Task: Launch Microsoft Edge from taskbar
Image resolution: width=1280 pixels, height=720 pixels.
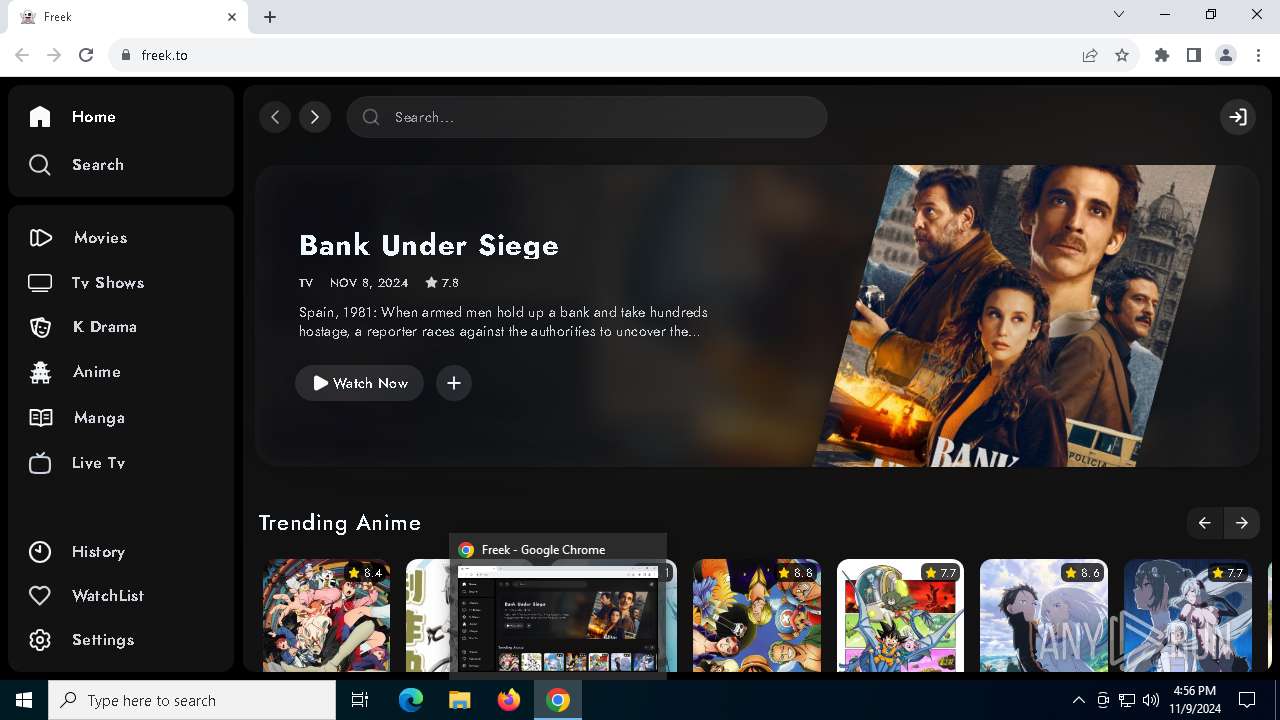Action: click(411, 700)
